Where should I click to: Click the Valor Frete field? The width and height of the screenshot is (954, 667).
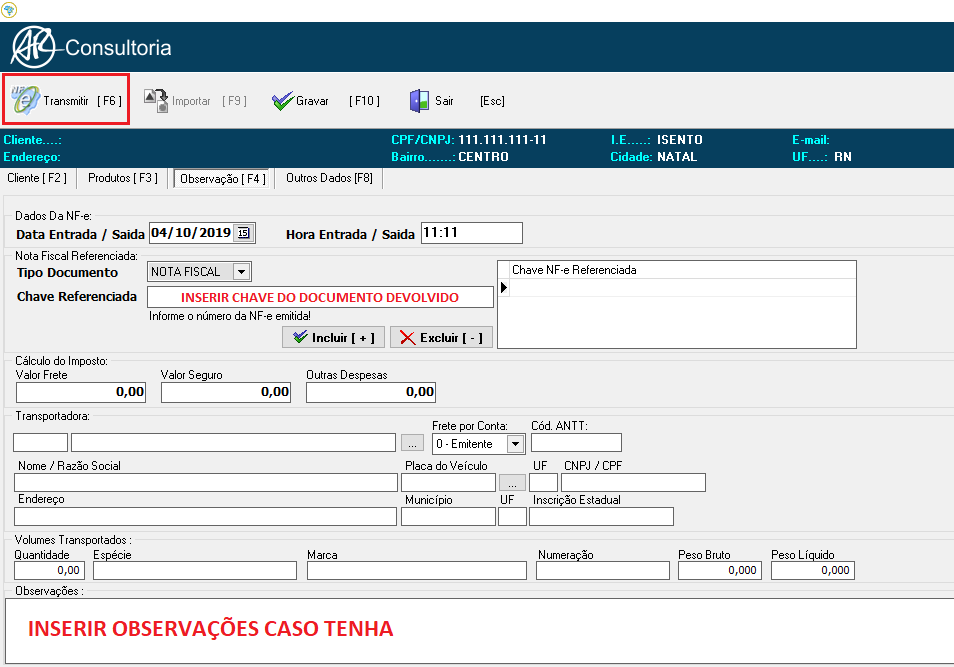(81, 393)
